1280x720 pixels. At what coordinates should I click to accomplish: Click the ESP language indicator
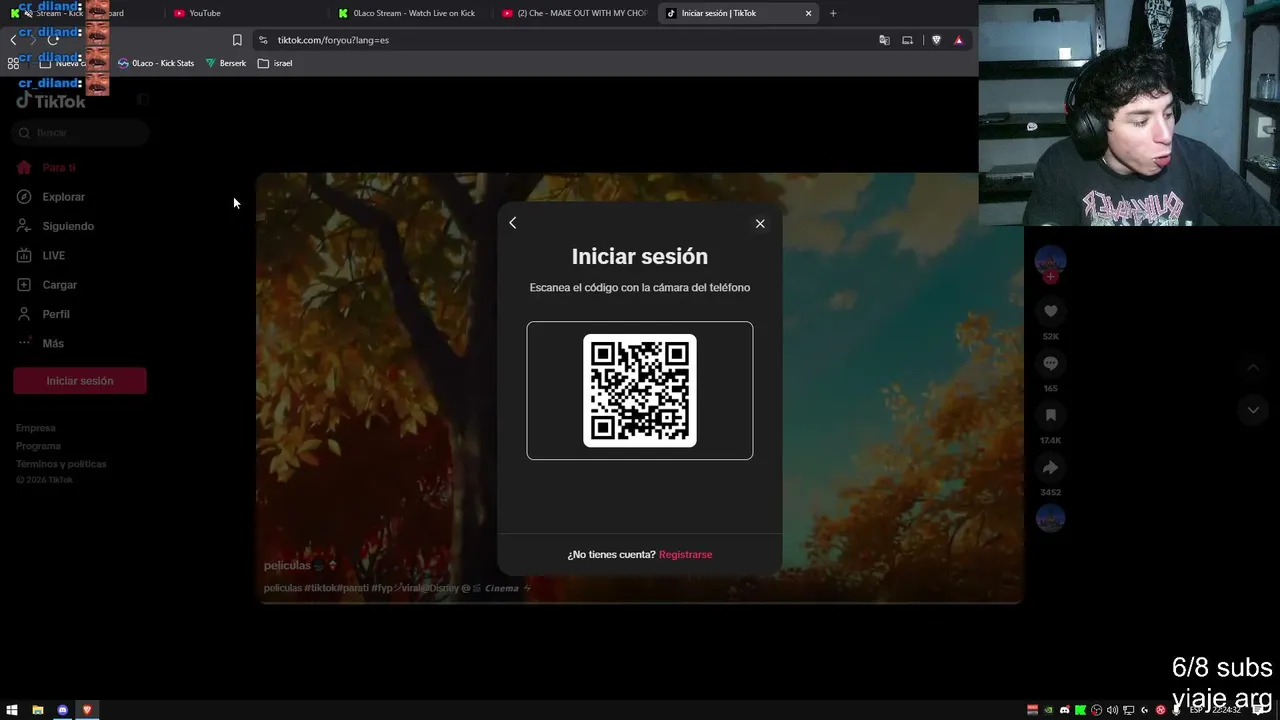[x=1196, y=710]
